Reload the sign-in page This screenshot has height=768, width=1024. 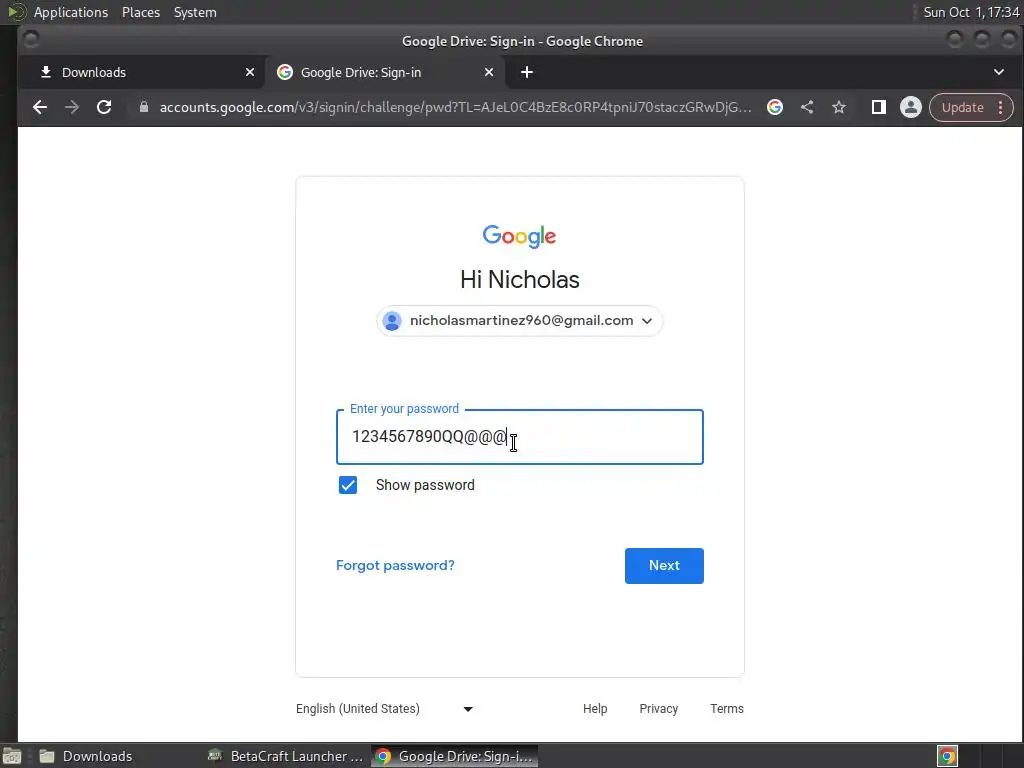[104, 107]
